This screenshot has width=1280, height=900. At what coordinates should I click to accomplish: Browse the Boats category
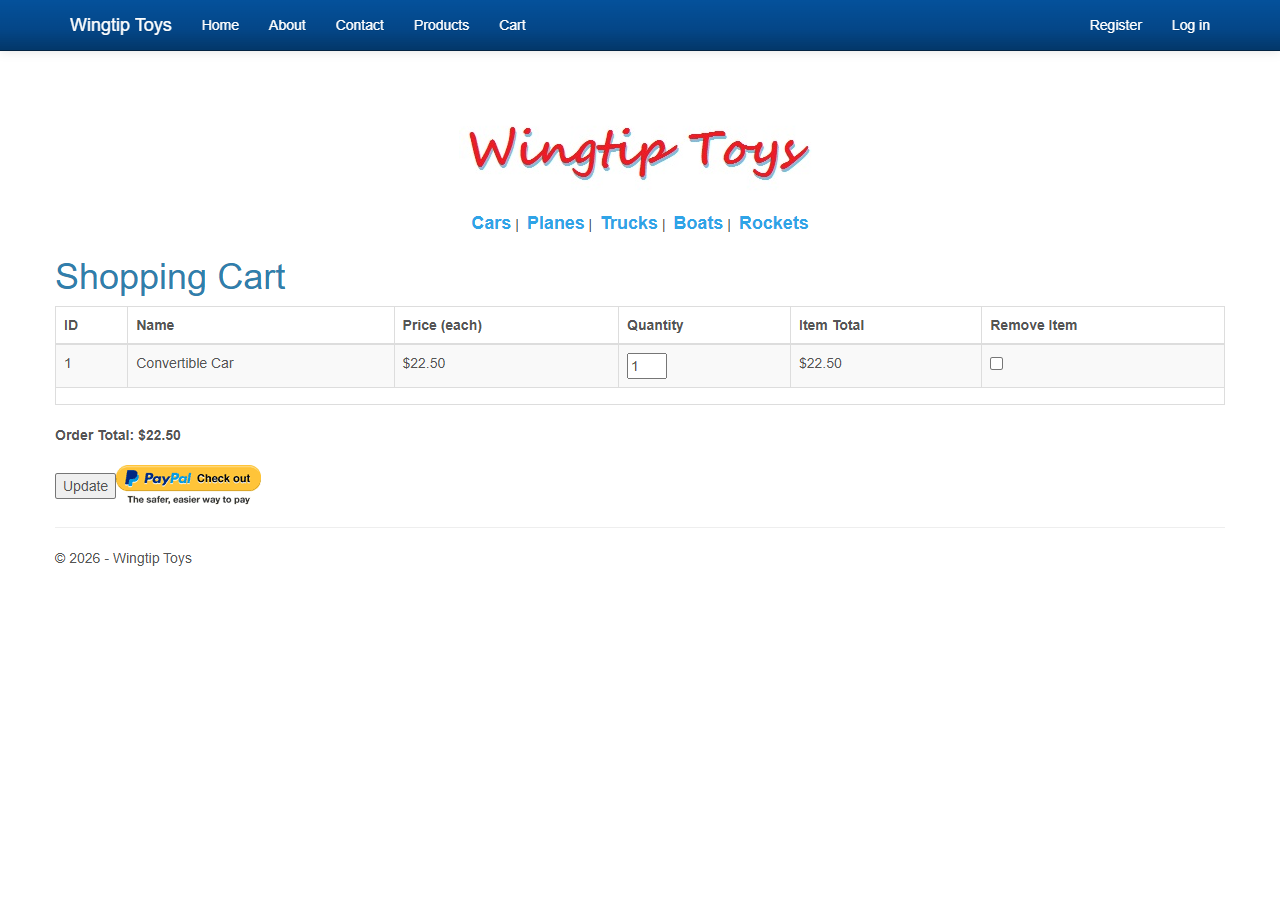[698, 223]
